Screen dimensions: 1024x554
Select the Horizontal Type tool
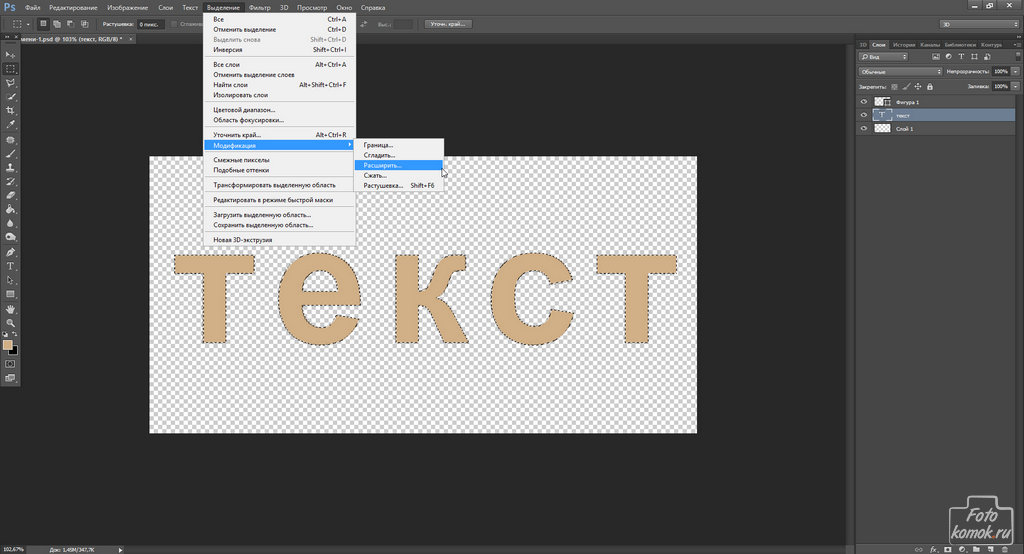click(11, 266)
